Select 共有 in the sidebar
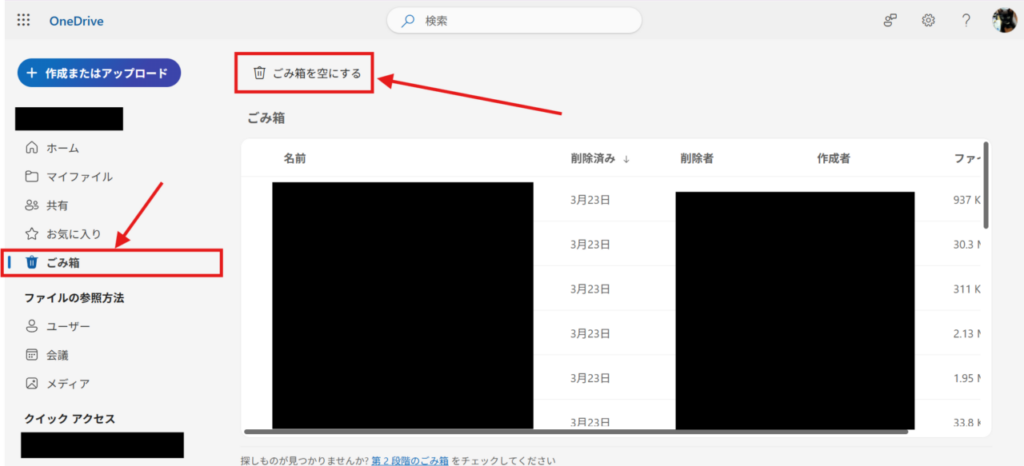The image size is (1024, 466). point(57,205)
